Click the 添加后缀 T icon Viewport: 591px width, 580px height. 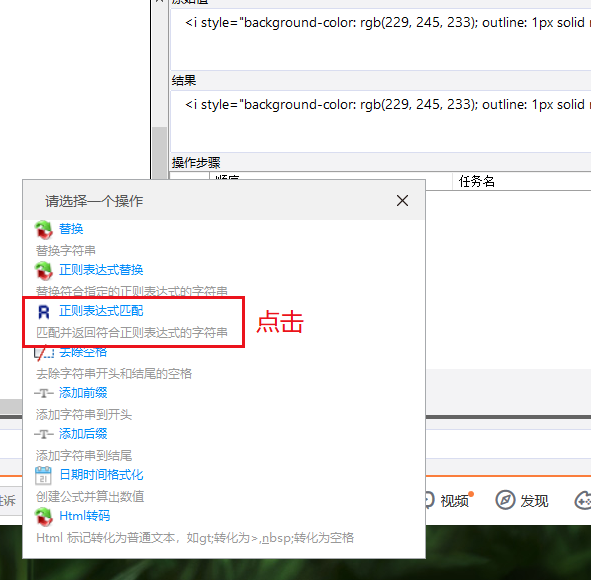(x=44, y=434)
